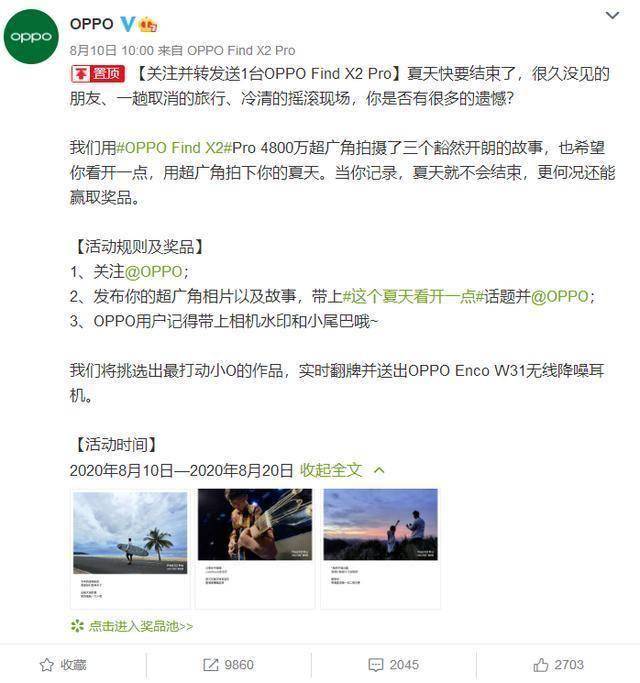Open the surfer beach photo thumbnail
640x683 pixels.
tap(130, 548)
